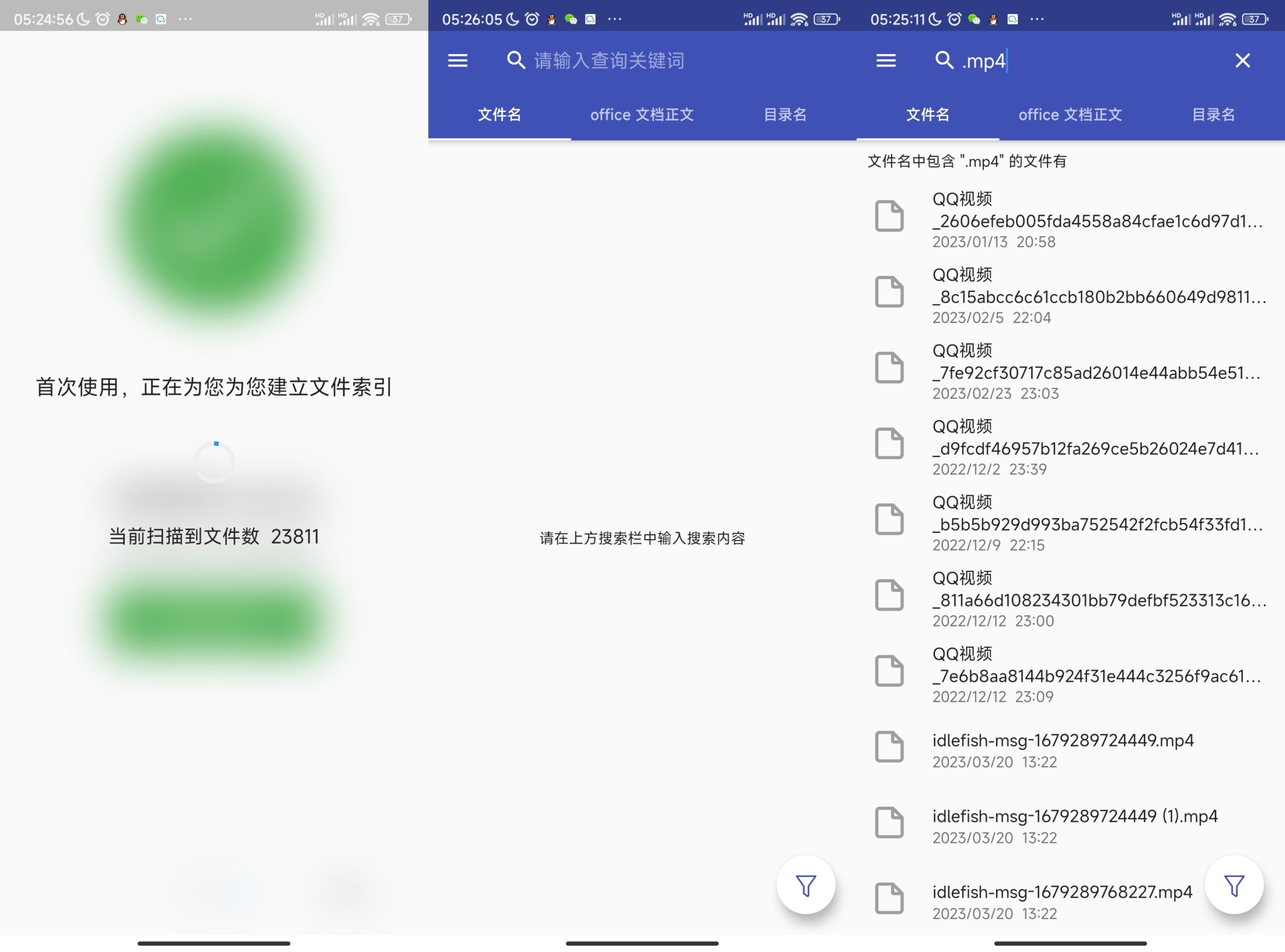Tap file icon of the 2022/12/12 23:09 entry

[x=889, y=671]
